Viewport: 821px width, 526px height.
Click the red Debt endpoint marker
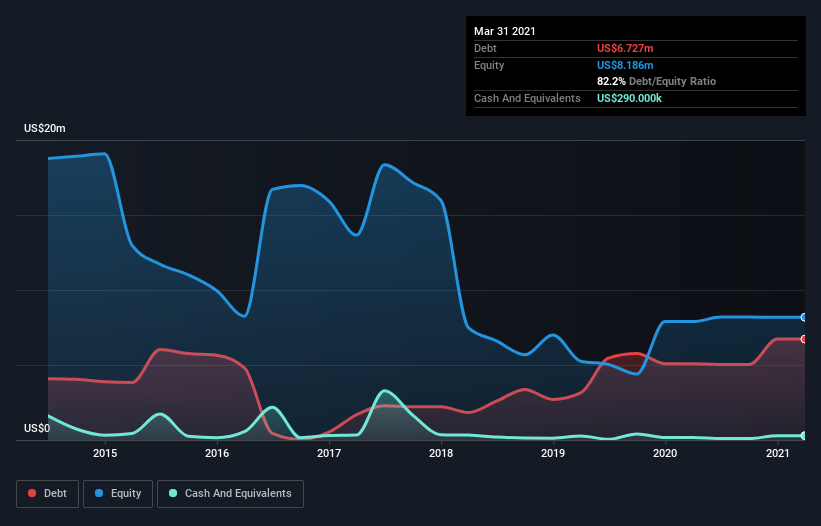coord(804,339)
